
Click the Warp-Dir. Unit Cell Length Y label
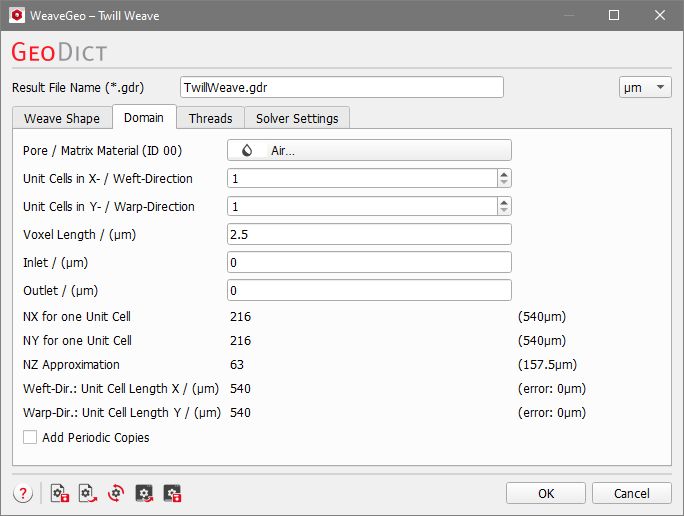point(122,413)
